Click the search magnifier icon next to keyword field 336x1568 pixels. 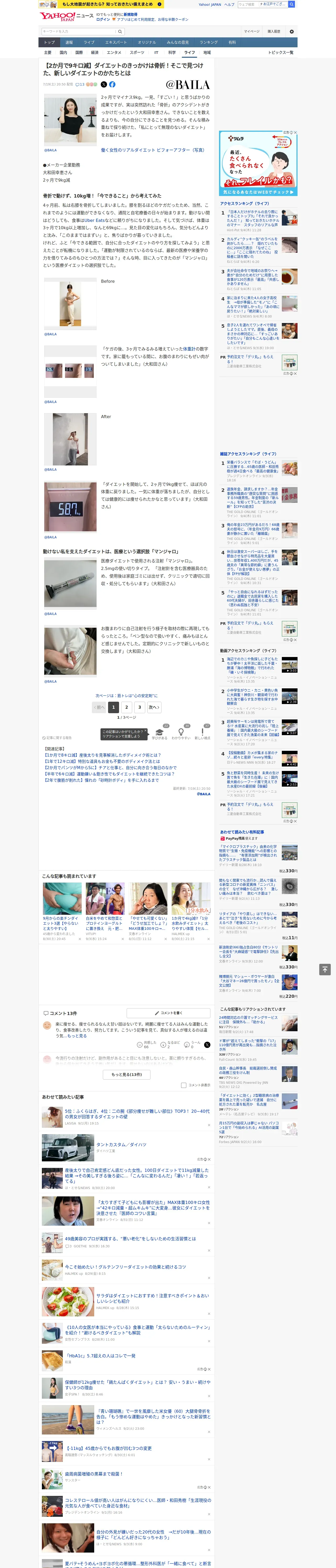click(x=120, y=31)
